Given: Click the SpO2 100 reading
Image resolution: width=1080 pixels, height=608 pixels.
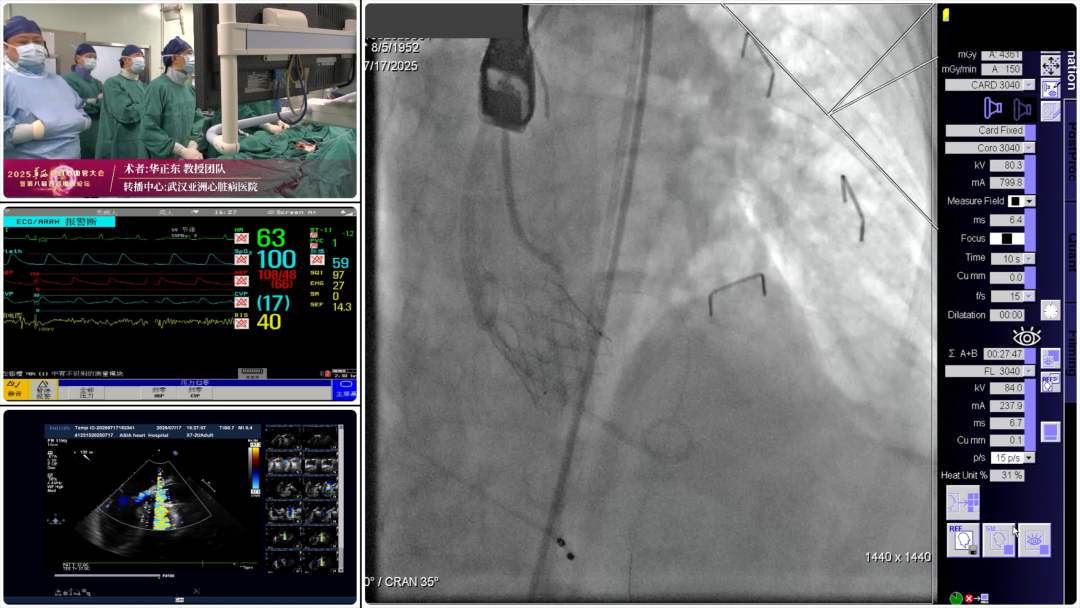Looking at the screenshot, I should 276,260.
